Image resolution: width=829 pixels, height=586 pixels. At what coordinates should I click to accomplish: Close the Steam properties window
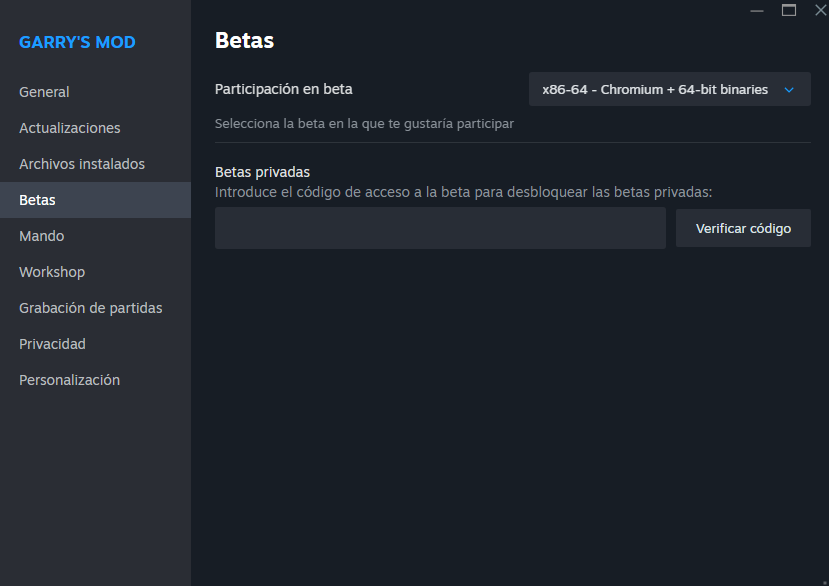coord(818,10)
